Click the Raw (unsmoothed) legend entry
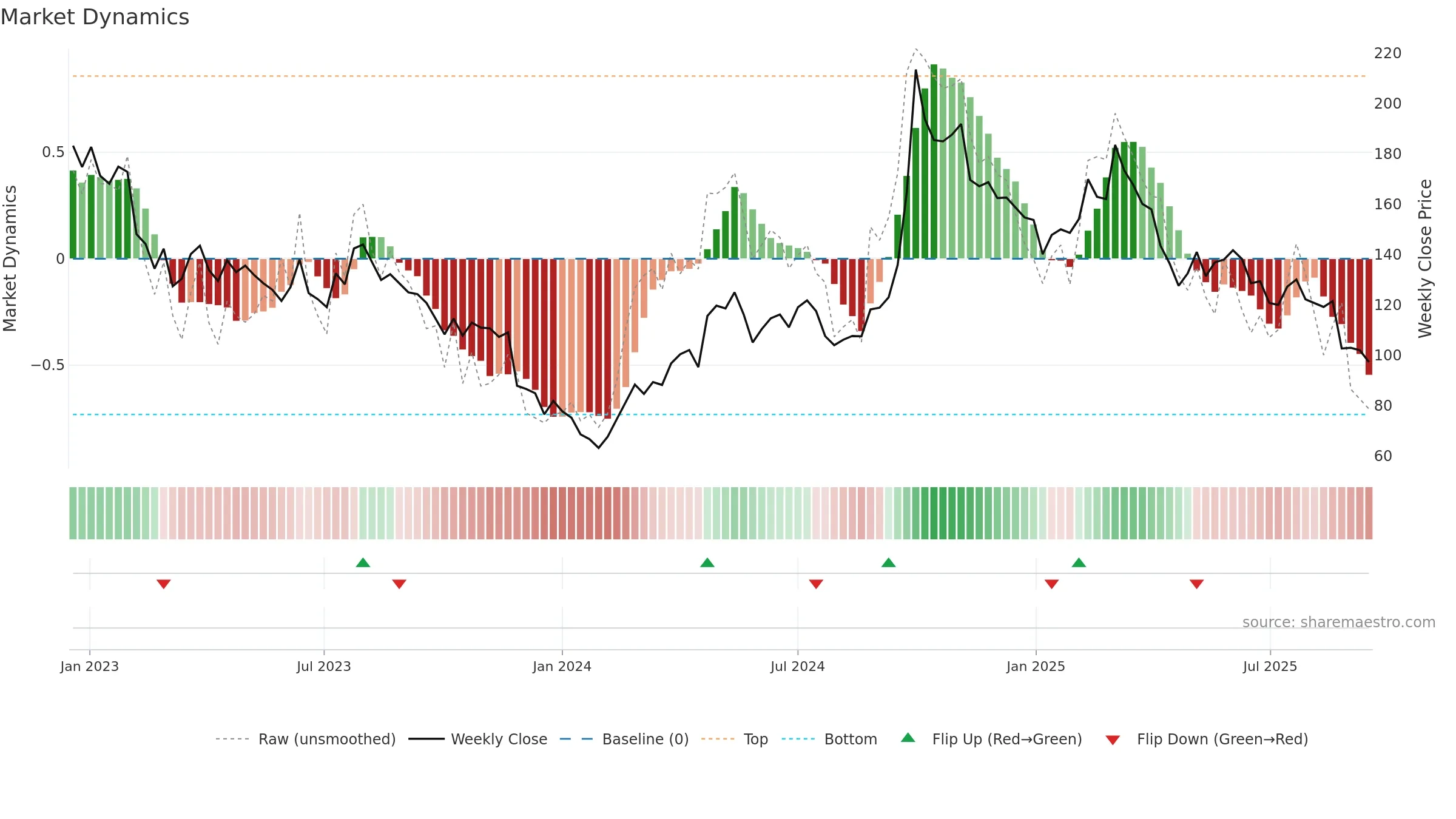 point(306,740)
